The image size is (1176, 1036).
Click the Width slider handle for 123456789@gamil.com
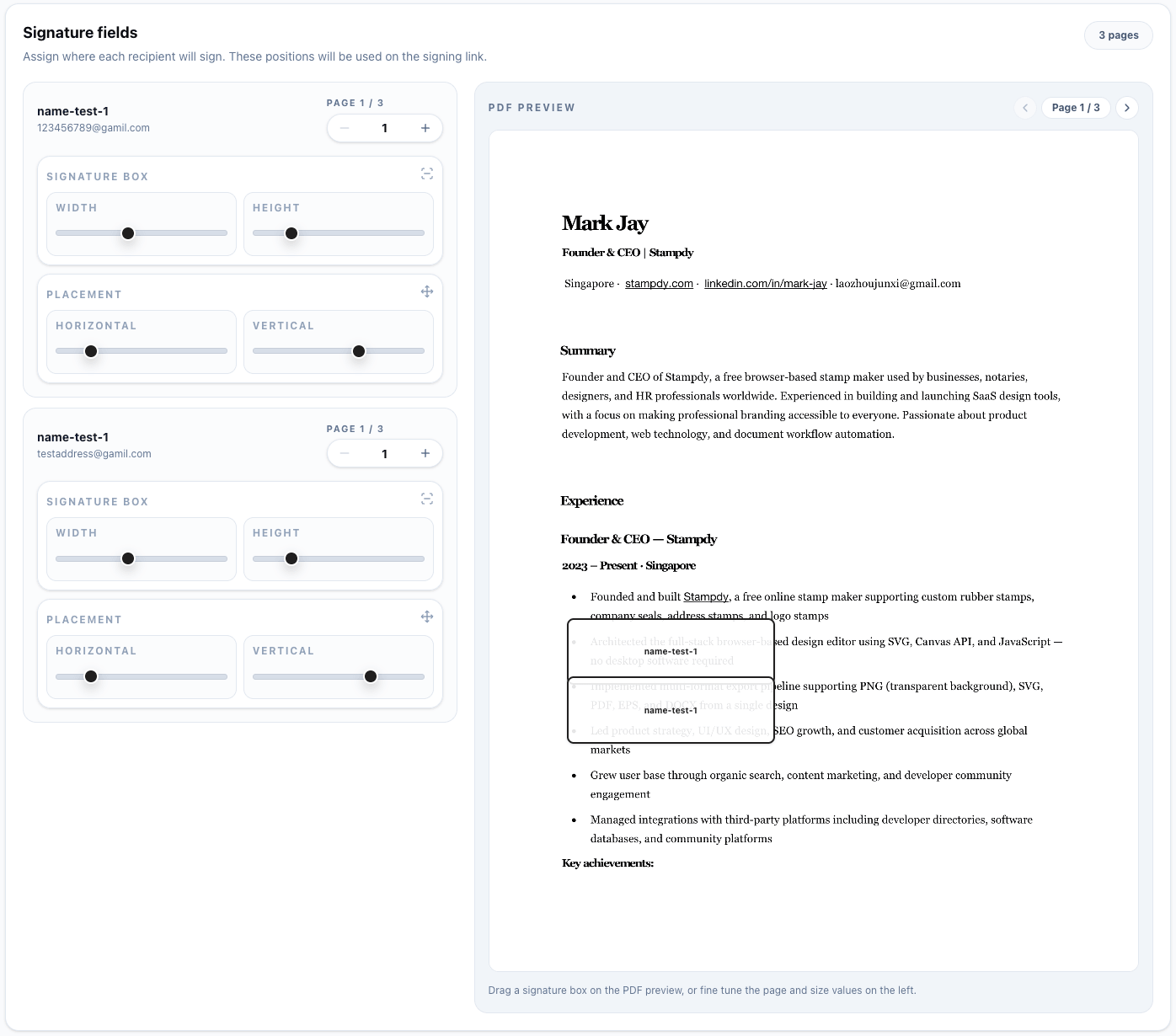(x=128, y=233)
